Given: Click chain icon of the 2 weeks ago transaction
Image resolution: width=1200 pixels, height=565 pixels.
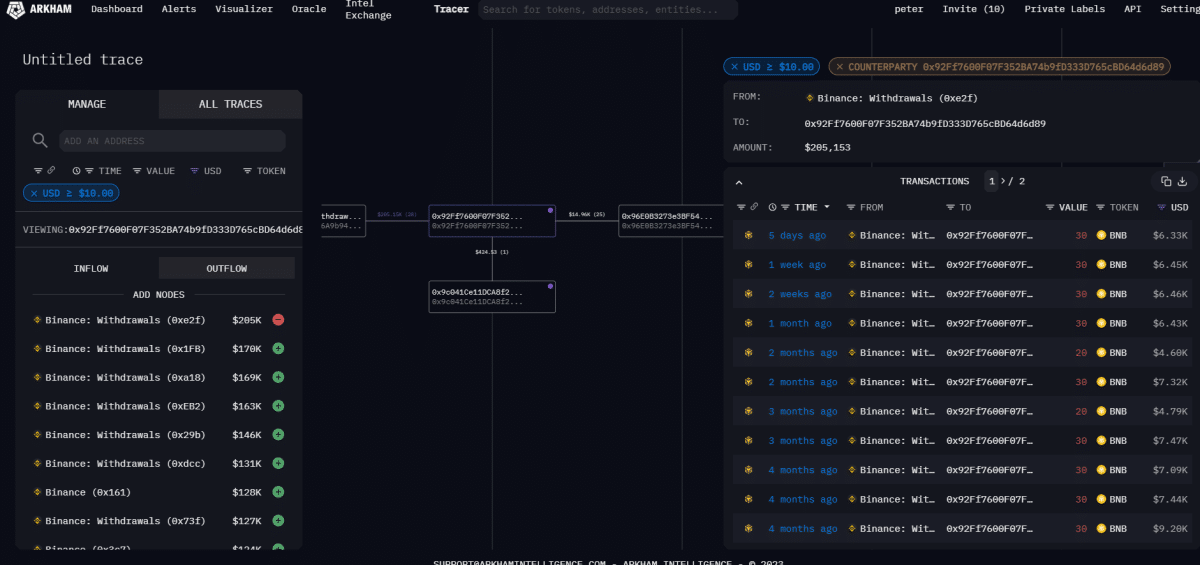Looking at the screenshot, I should pos(747,294).
